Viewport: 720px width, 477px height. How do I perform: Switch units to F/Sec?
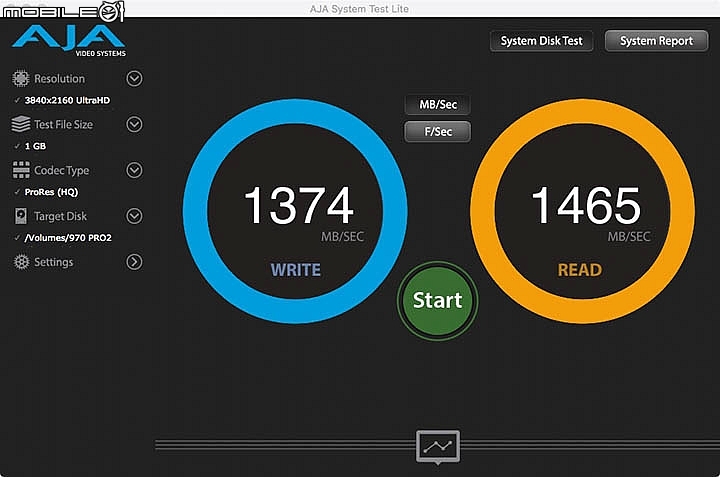[438, 132]
